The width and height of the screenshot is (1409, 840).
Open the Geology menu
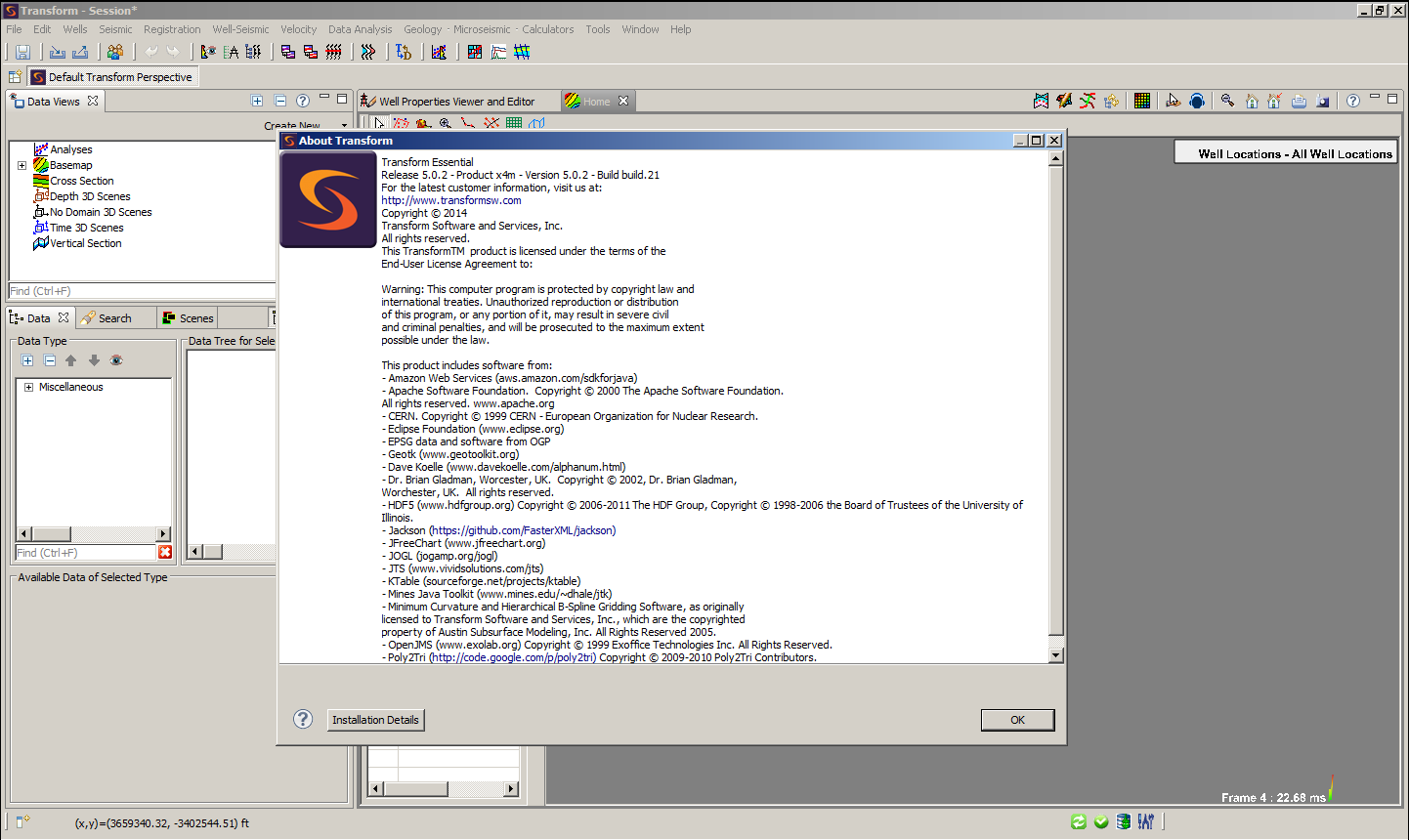tap(422, 29)
